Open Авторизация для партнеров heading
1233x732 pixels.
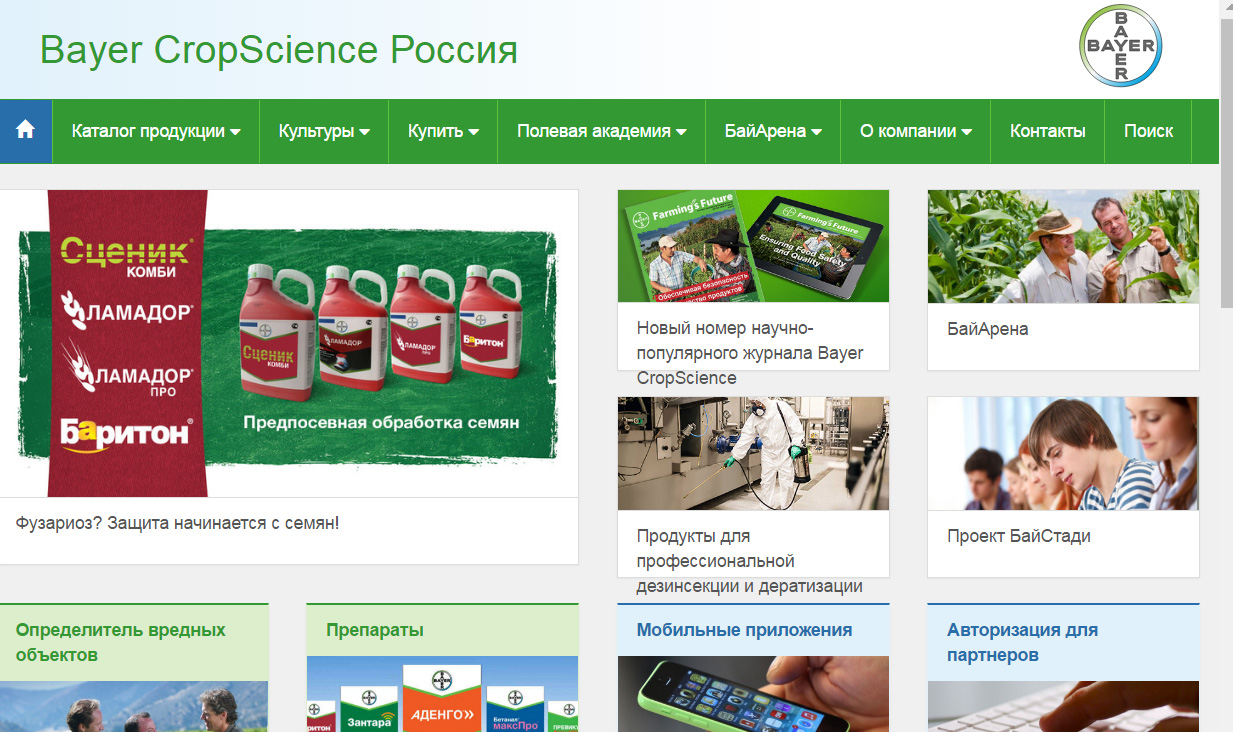[x=1022, y=642]
